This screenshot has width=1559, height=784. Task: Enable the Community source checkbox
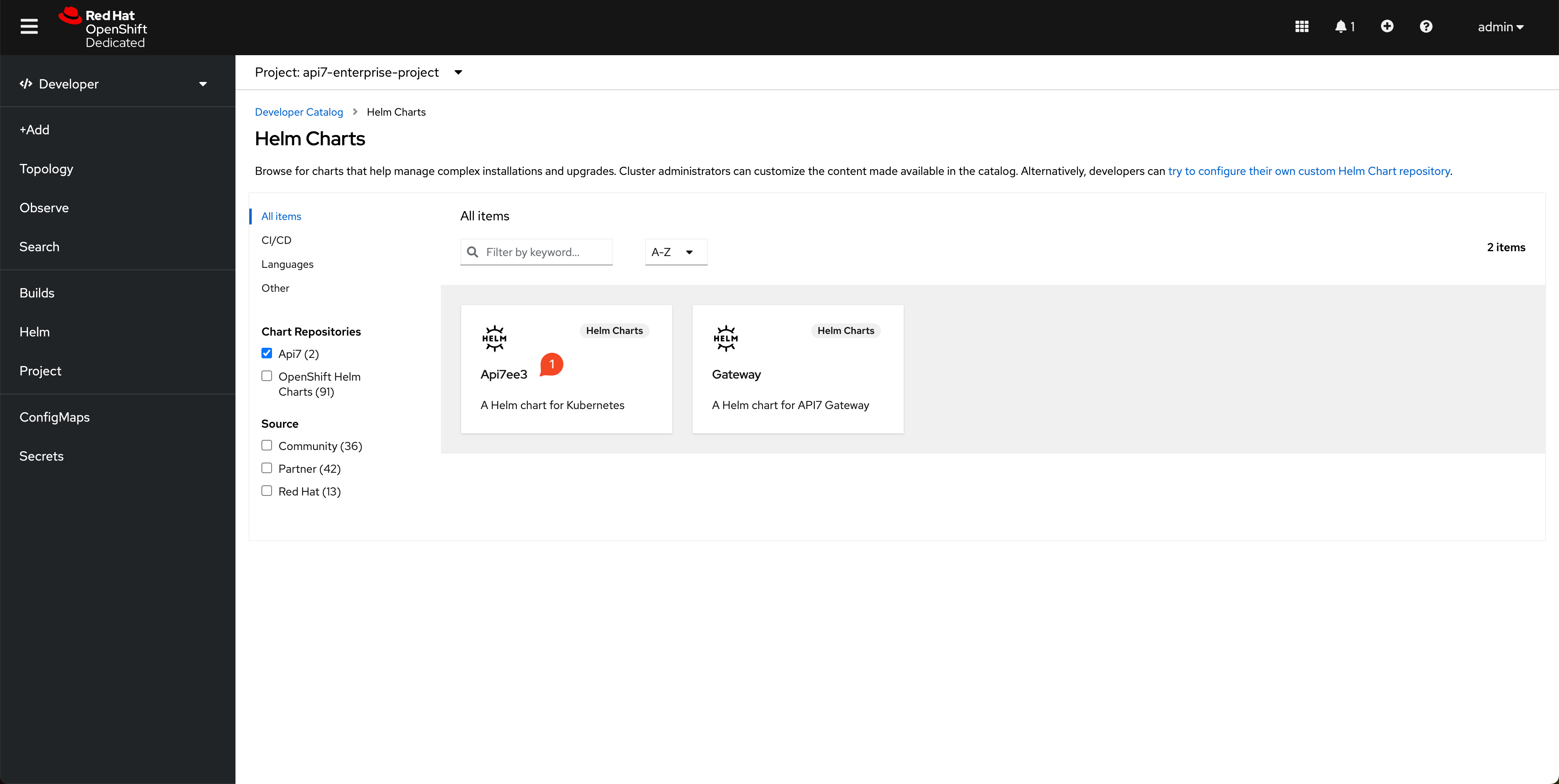[267, 445]
